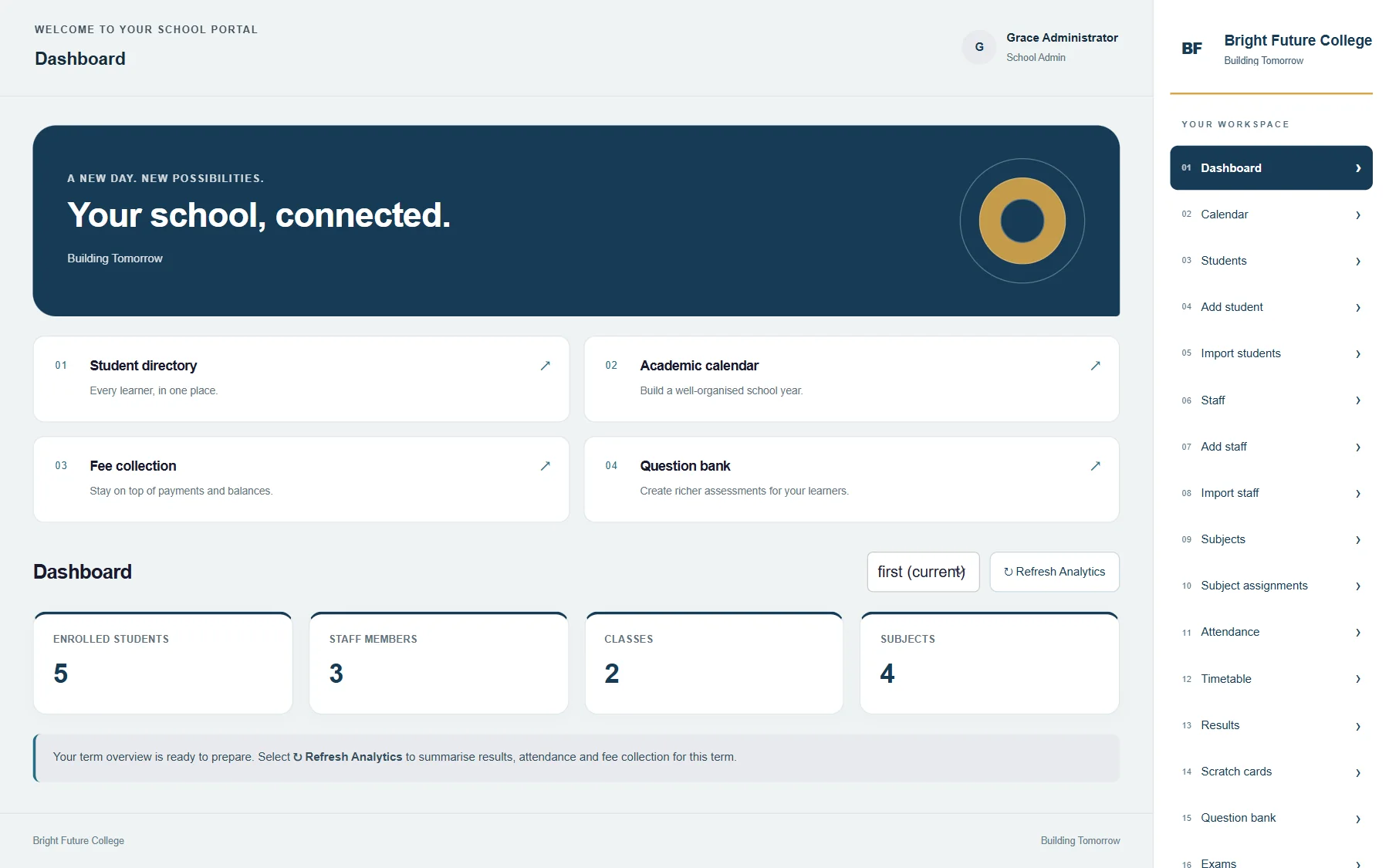Open Import students in the sidebar

coord(1271,353)
